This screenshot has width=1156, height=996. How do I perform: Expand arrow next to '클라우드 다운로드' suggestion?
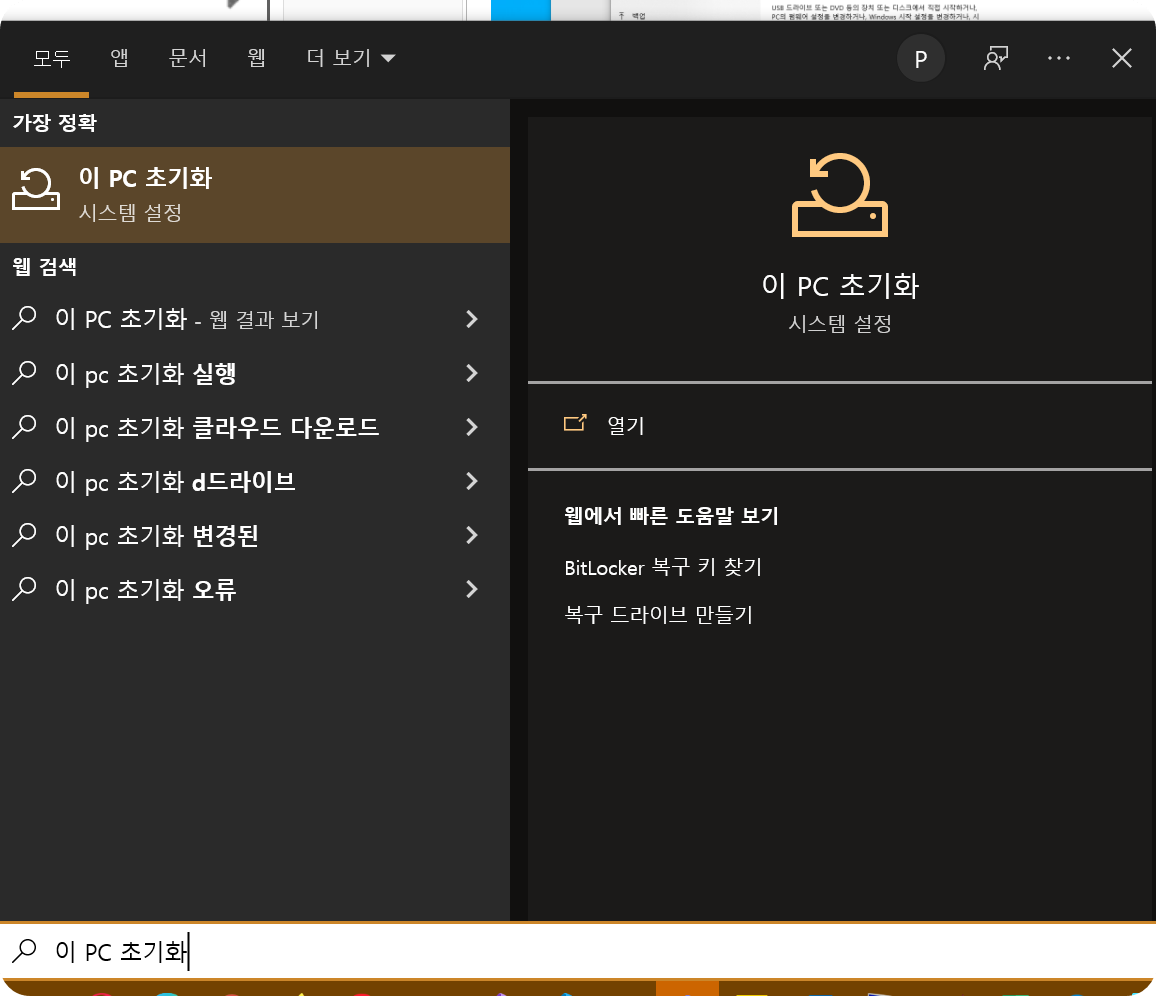472,427
